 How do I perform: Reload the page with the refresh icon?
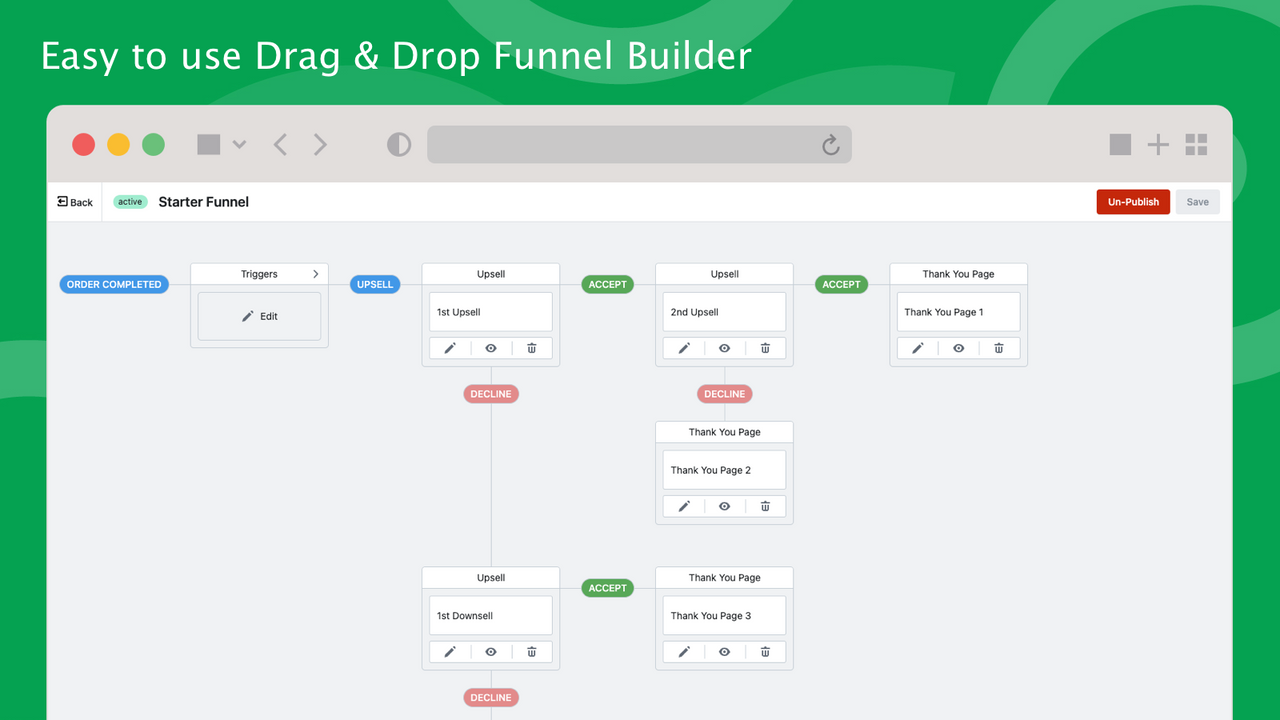click(831, 144)
